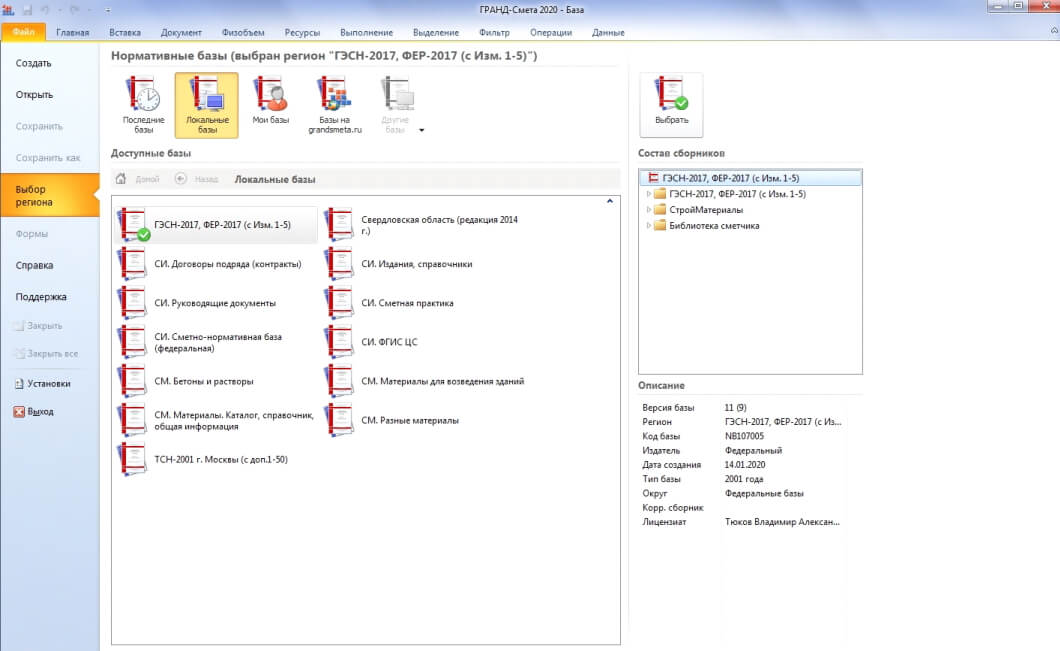Collapse the ribbon with the top-right chevron
The width and height of the screenshot is (1060, 651).
pos(1054,31)
